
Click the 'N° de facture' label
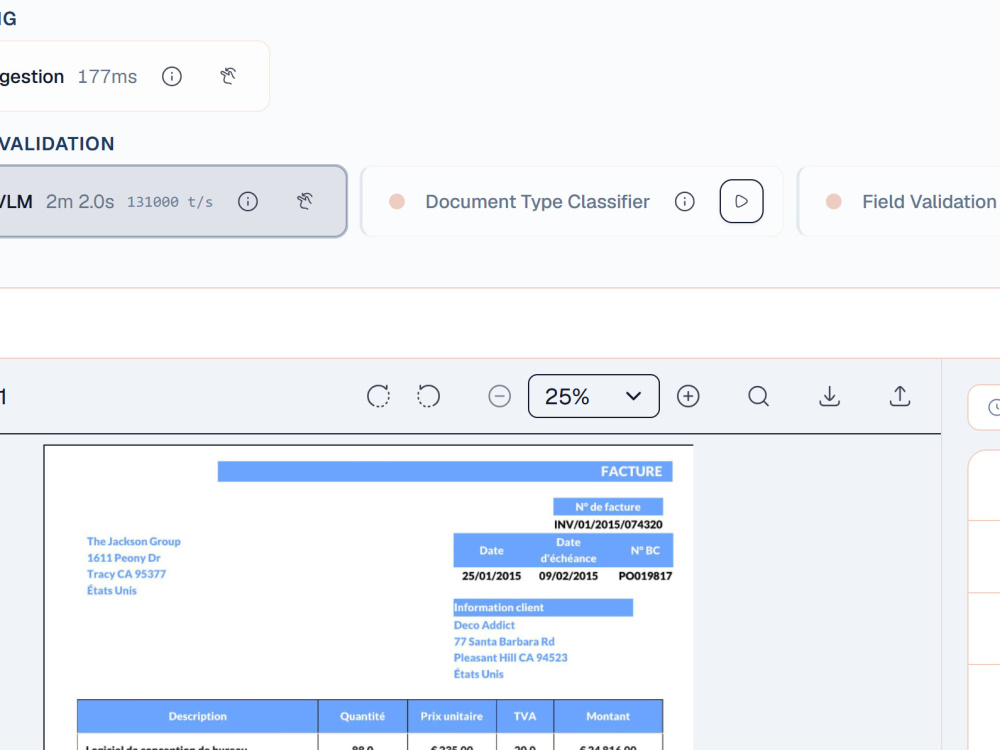tap(608, 507)
